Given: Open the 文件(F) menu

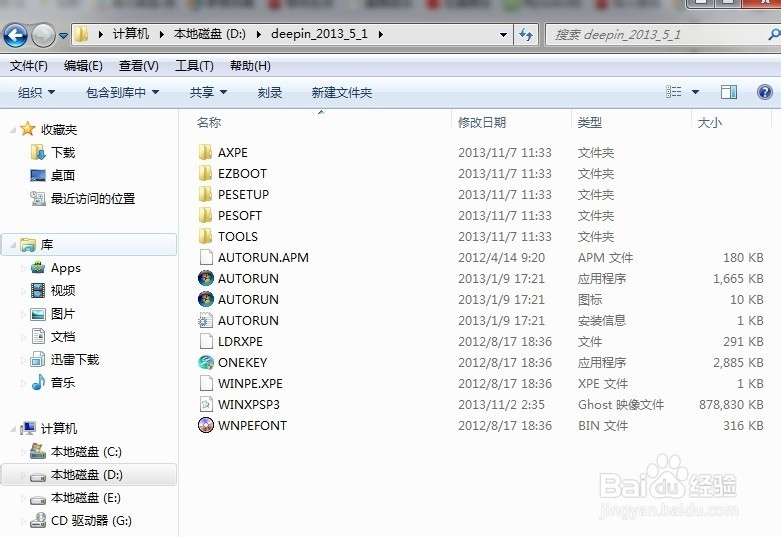Looking at the screenshot, I should [28, 66].
